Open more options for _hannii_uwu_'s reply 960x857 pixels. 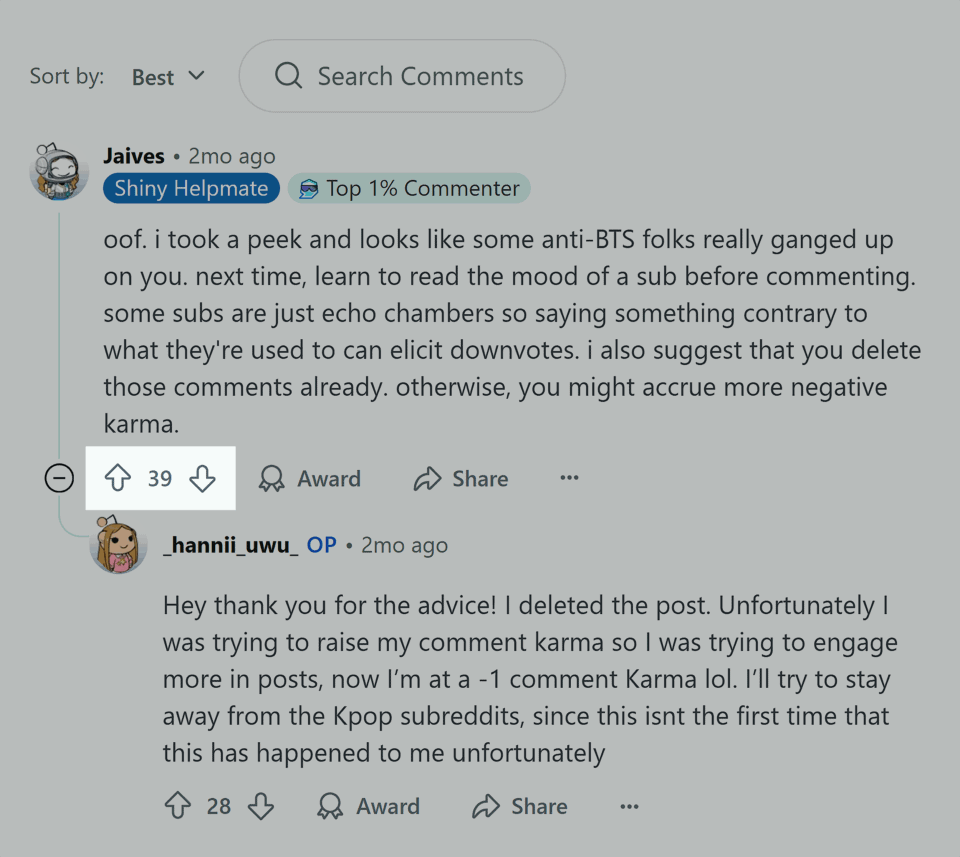[x=629, y=806]
